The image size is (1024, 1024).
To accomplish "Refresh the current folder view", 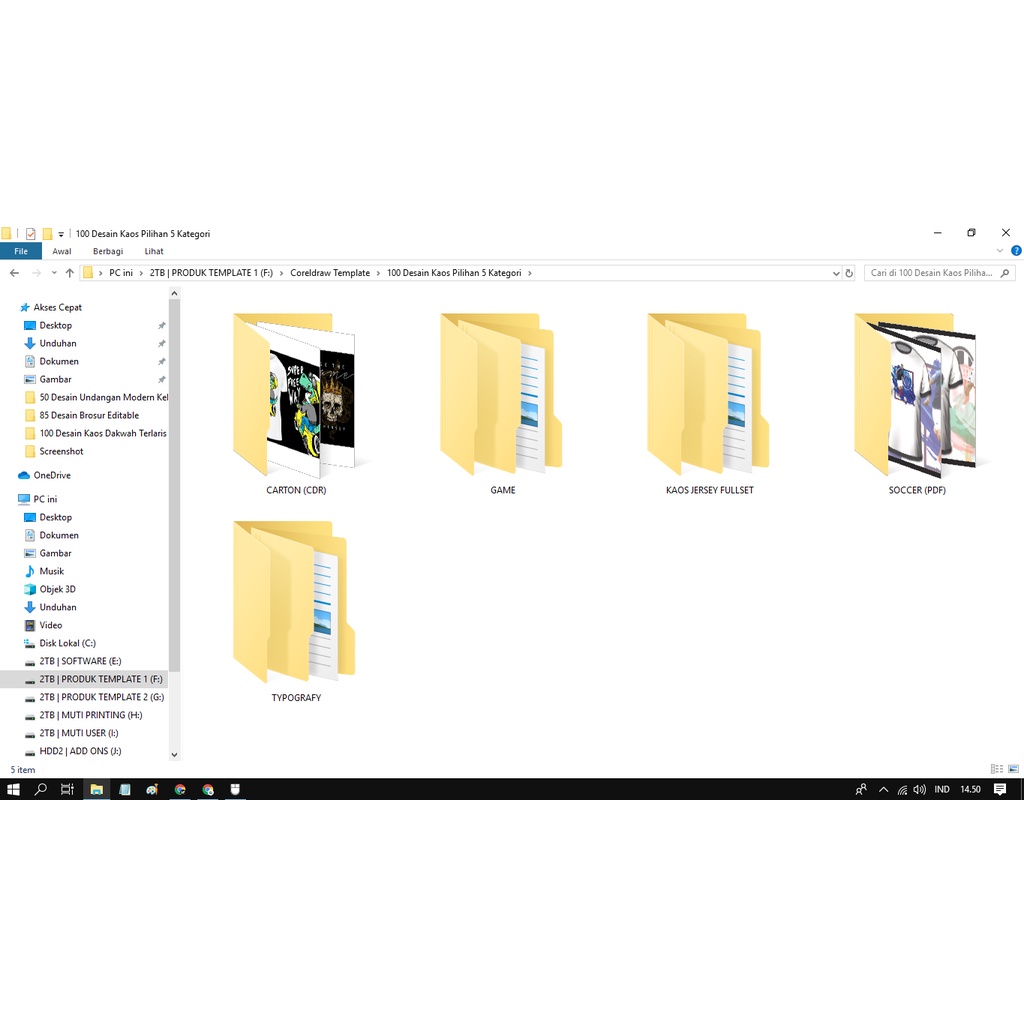I will [x=849, y=273].
